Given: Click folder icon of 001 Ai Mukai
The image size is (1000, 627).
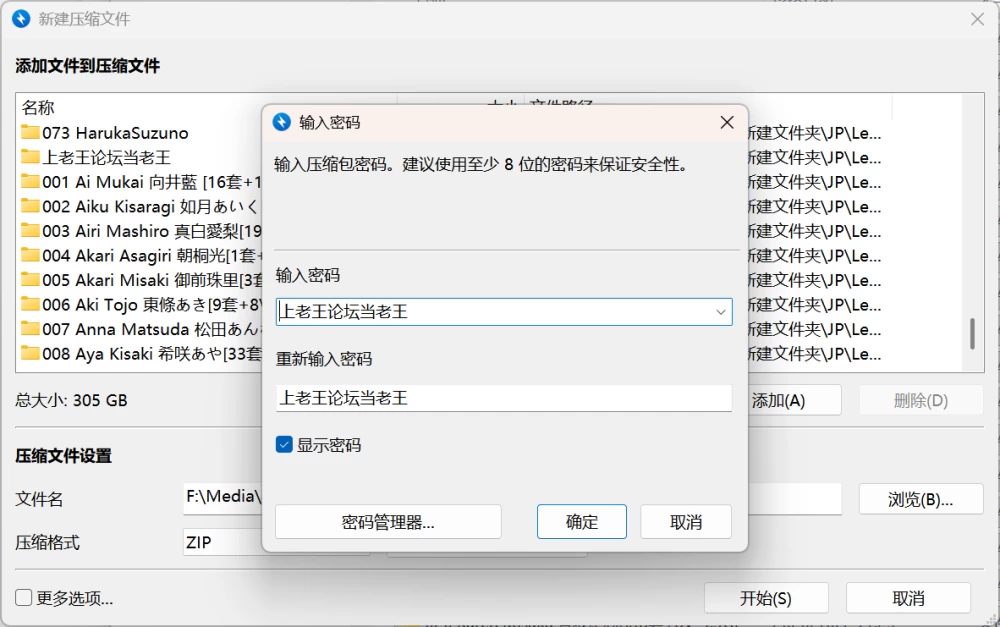Looking at the screenshot, I should point(30,181).
